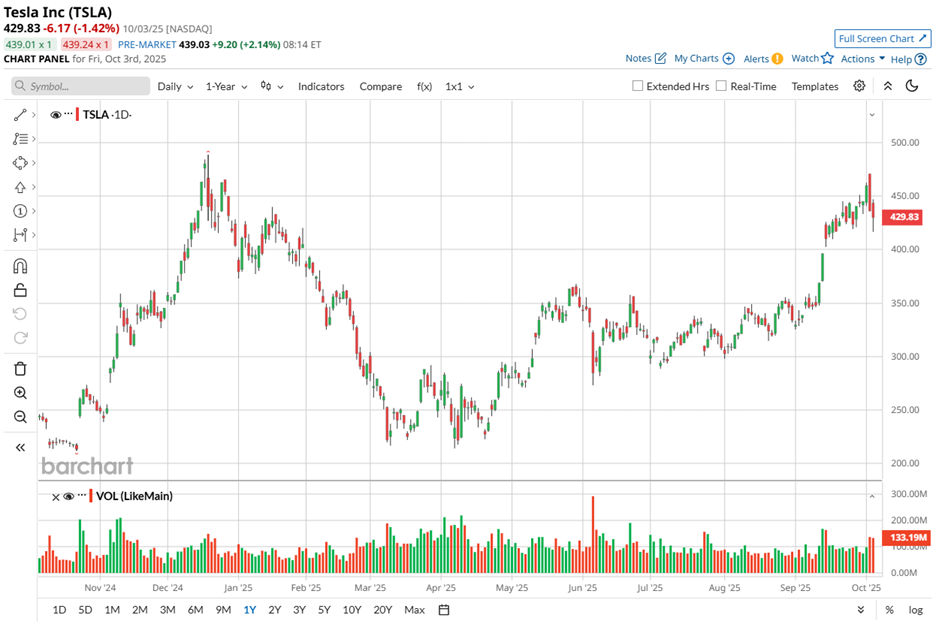Select the arrow marker tool
Viewport: 936px width, 627px height.
point(20,187)
